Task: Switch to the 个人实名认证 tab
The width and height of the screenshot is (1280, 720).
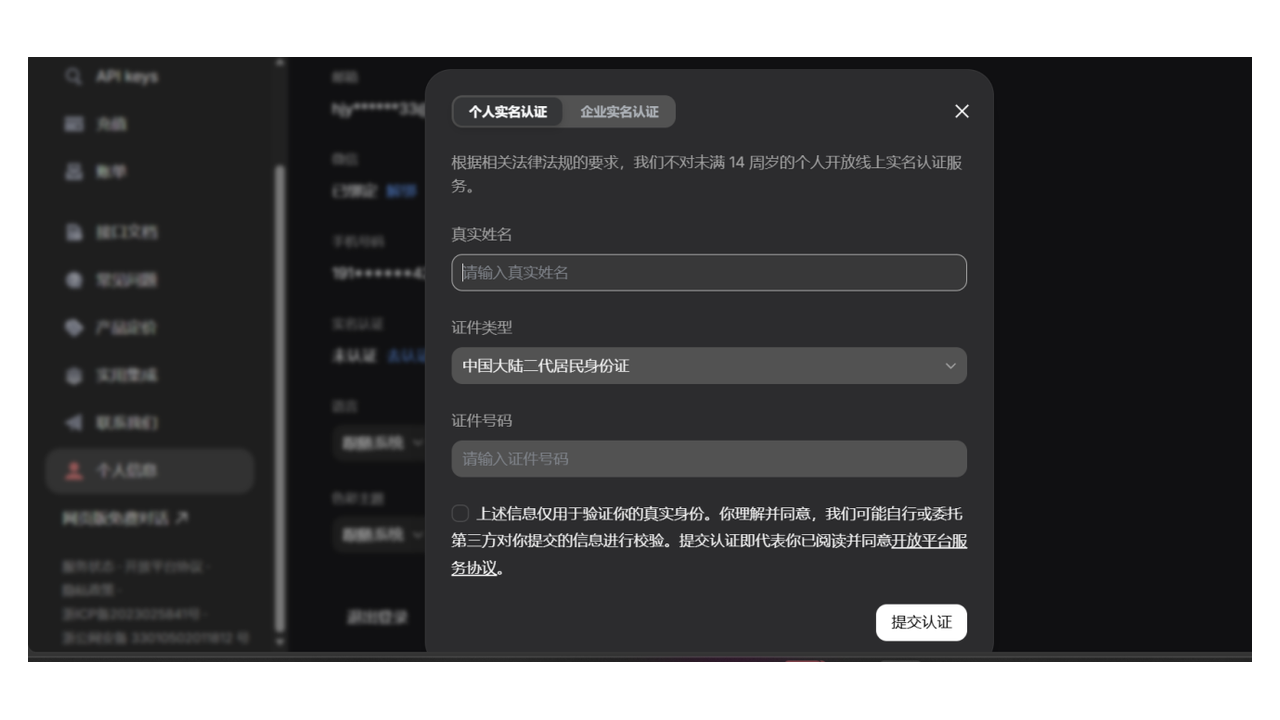Action: coord(511,113)
